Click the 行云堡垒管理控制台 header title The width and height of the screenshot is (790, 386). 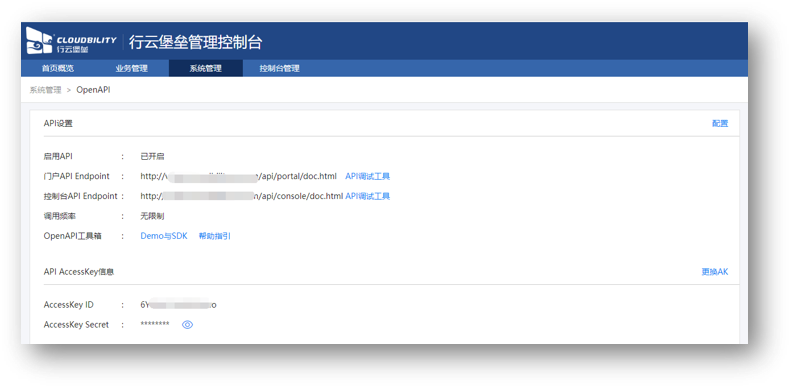tap(195, 42)
